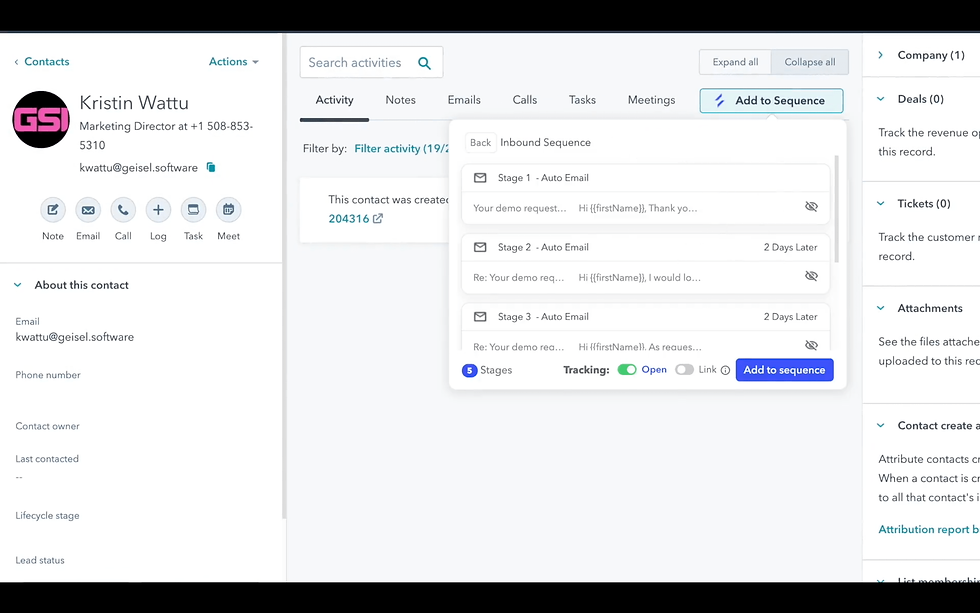Viewport: 980px width, 613px height.
Task: Collapse the Contact create attribution section
Action: 880,426
